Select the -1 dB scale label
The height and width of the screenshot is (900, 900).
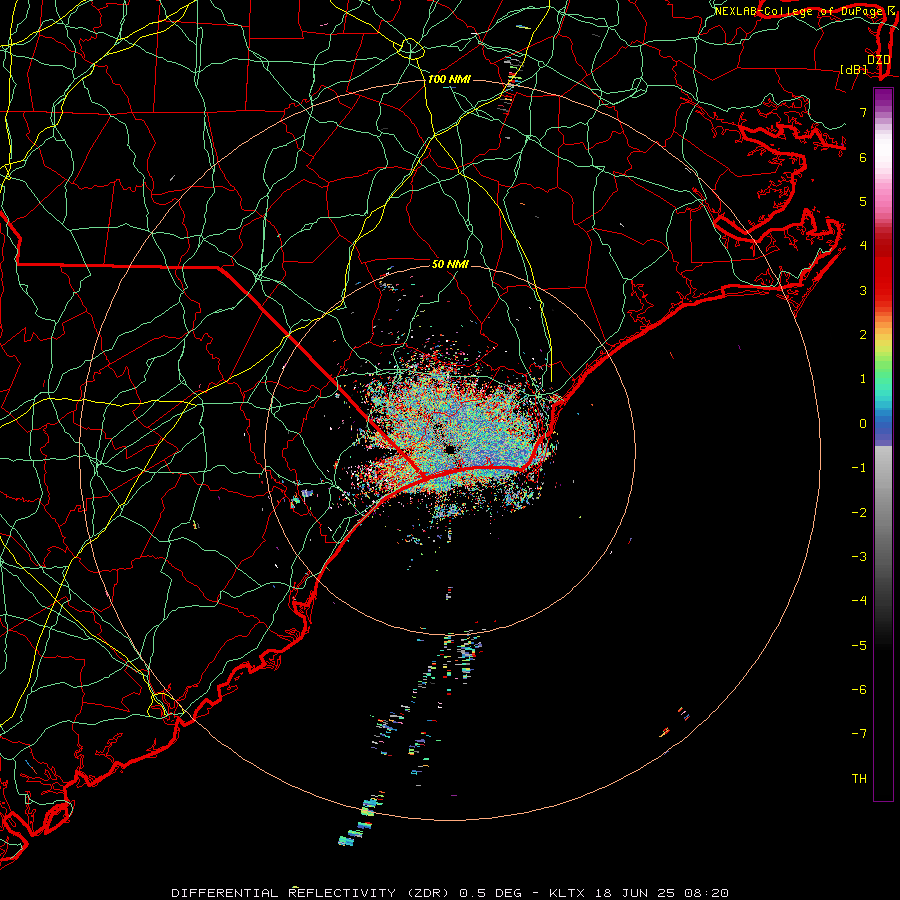(859, 468)
